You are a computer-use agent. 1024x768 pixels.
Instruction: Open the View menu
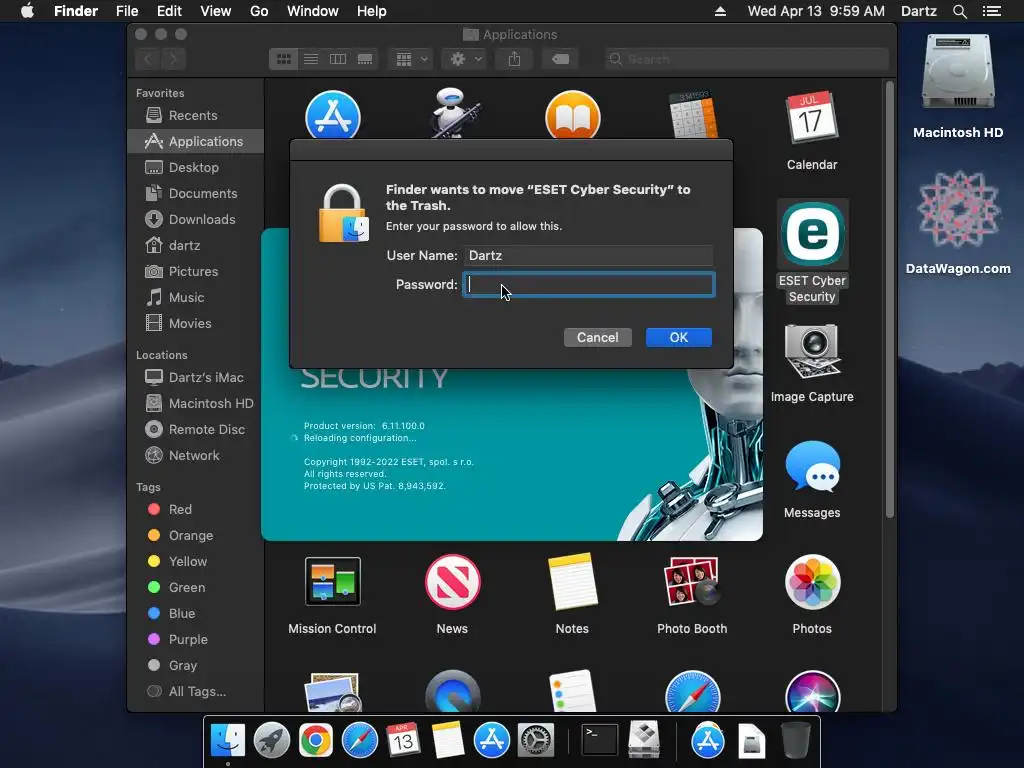(216, 11)
